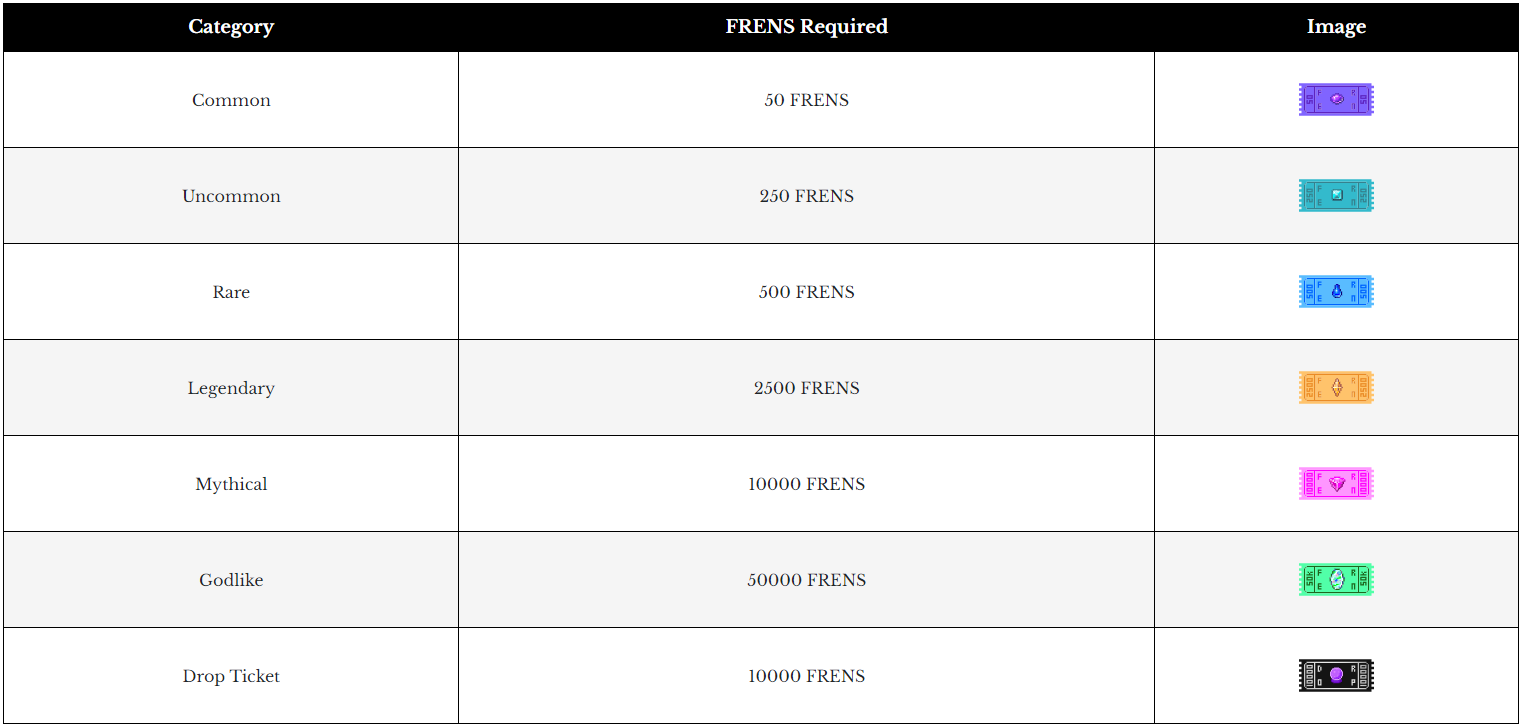The width and height of the screenshot is (1523, 728).
Task: Select the Common category cell
Action: tap(231, 100)
